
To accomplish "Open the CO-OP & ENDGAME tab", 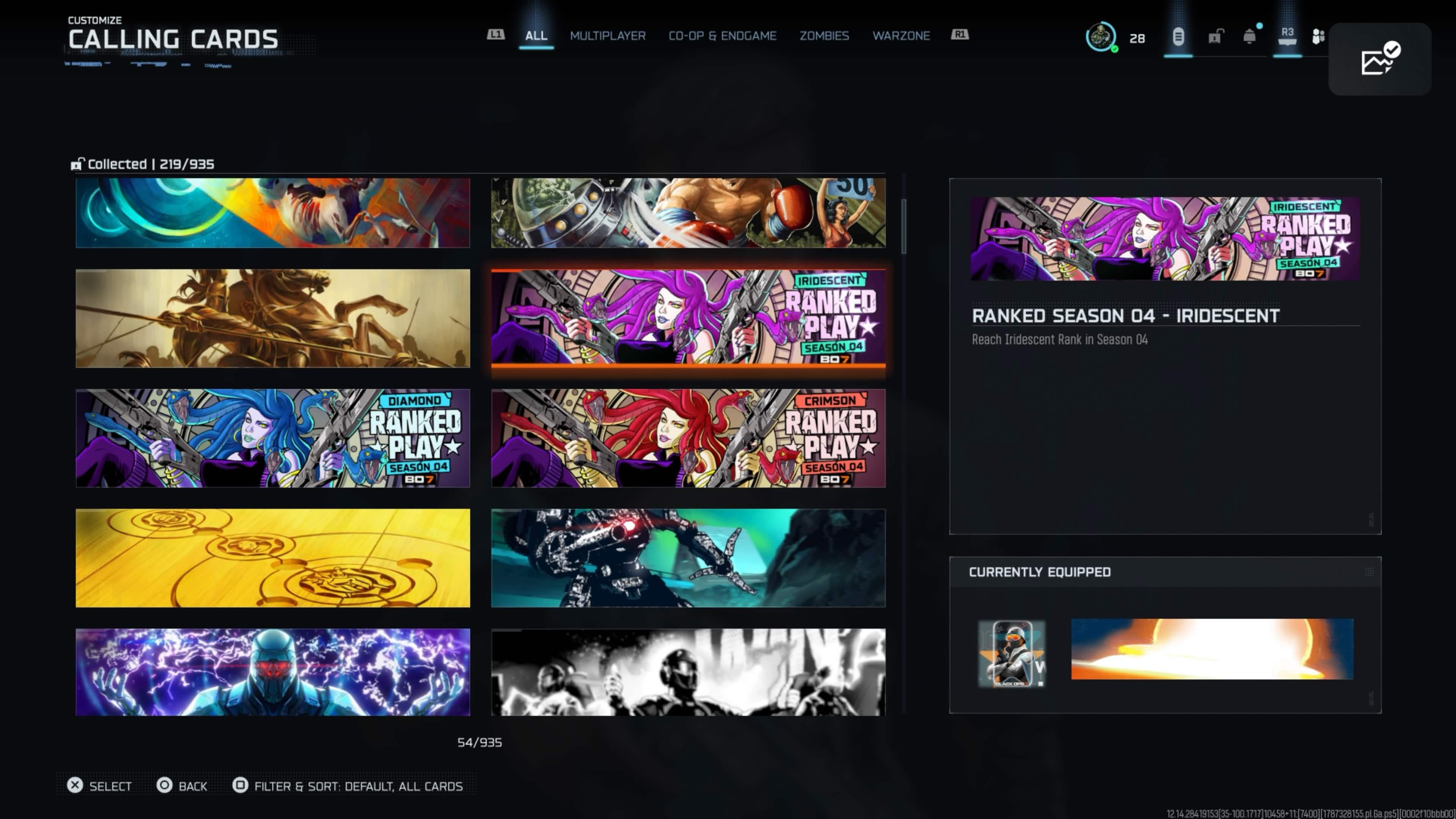I will pyautogui.click(x=722, y=36).
